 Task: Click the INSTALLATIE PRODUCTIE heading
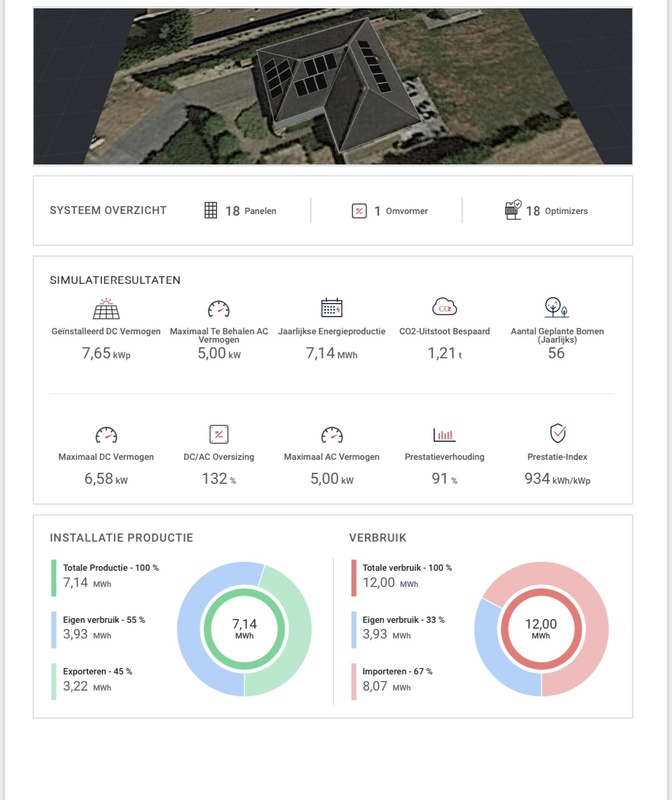121,538
